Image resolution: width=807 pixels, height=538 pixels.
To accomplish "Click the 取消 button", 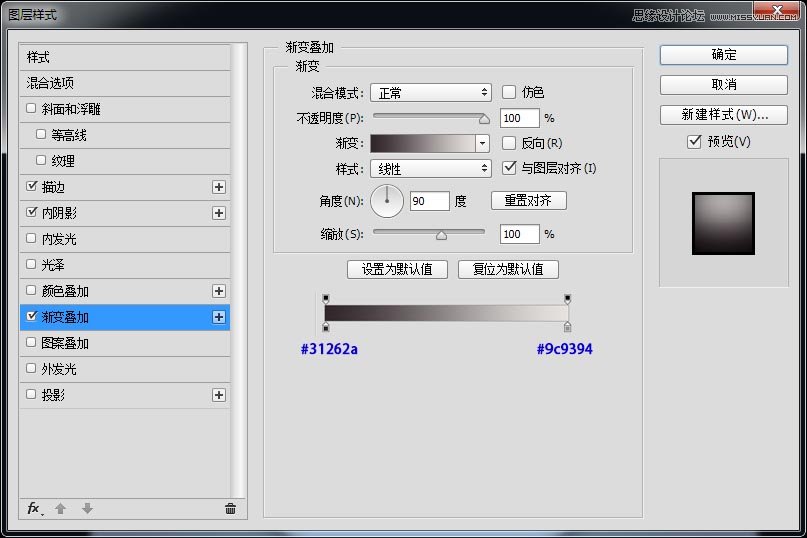I will 724,84.
